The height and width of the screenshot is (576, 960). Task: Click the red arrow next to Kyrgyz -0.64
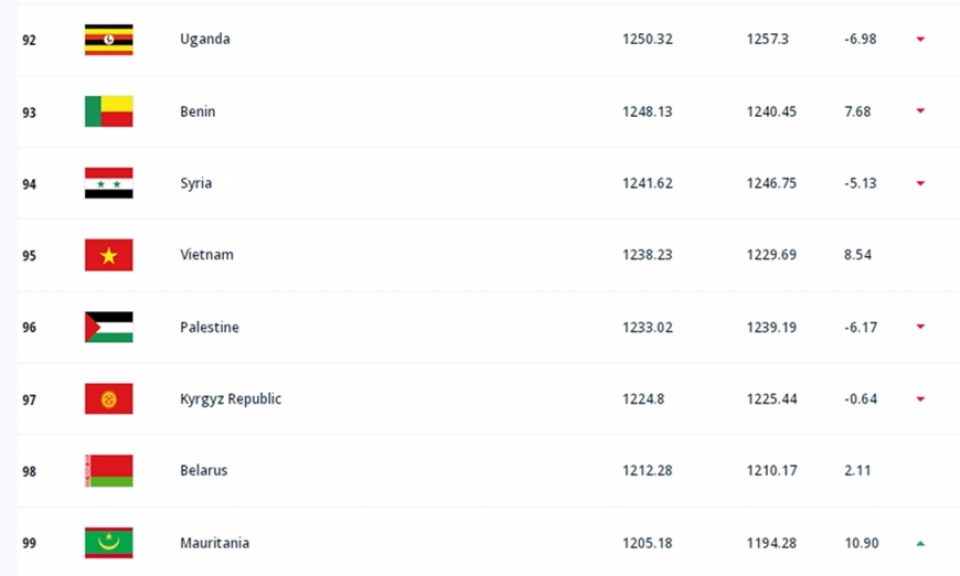[x=920, y=399]
